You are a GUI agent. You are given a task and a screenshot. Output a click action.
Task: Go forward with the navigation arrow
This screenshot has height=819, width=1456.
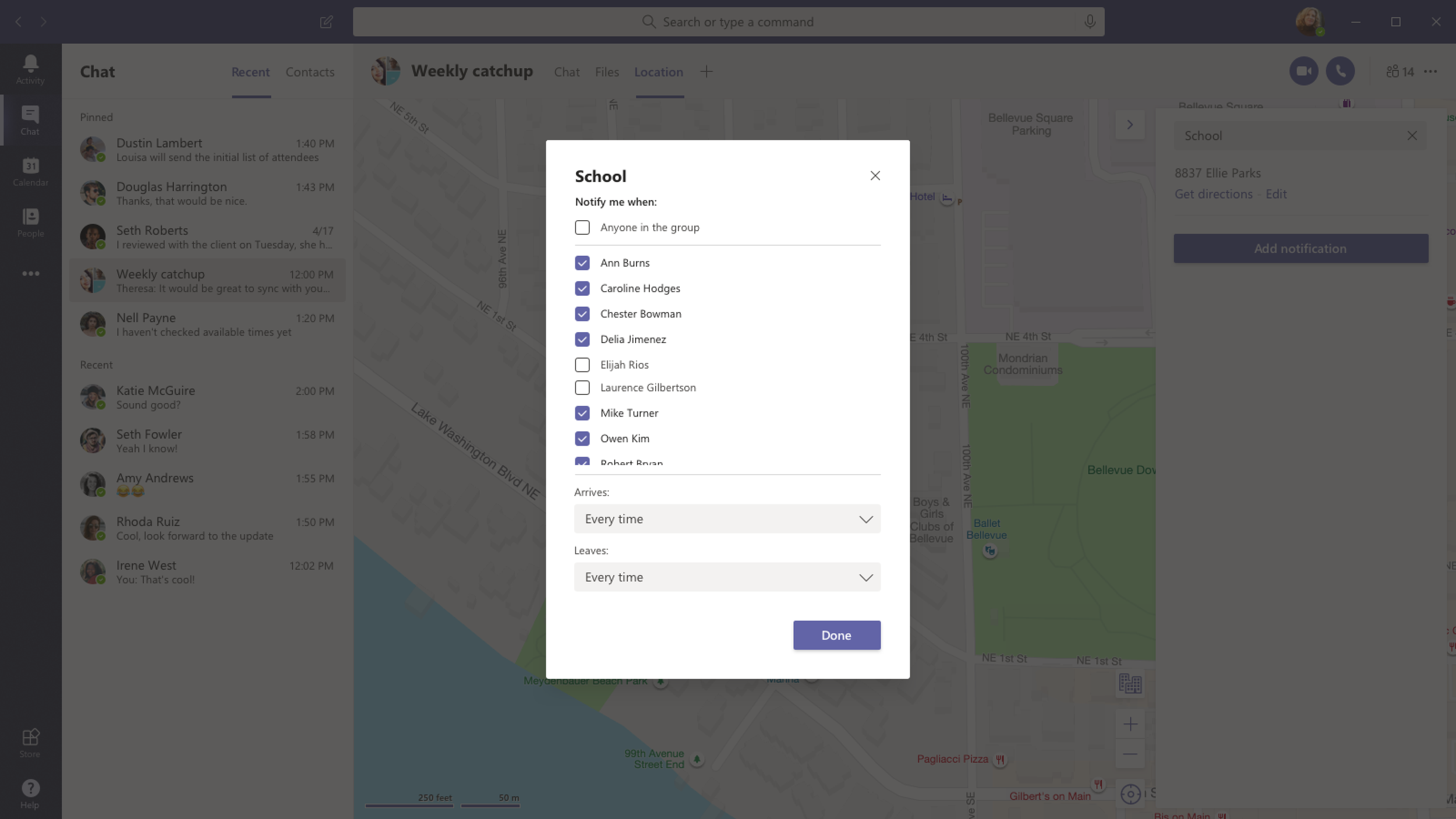click(44, 22)
